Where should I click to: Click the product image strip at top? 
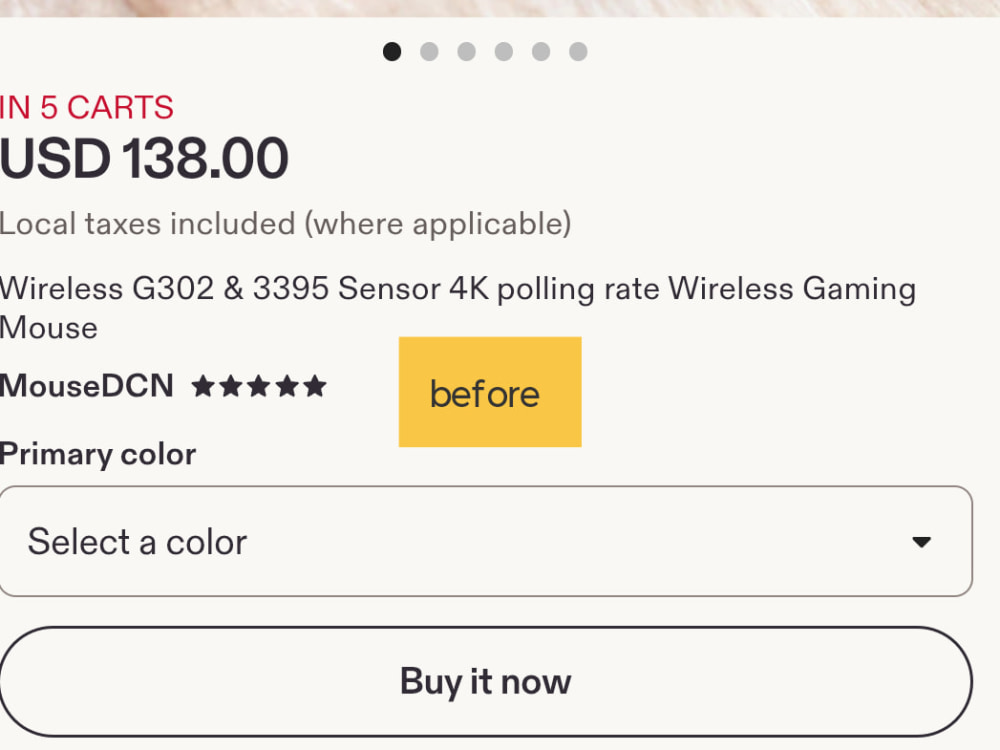[500, 8]
